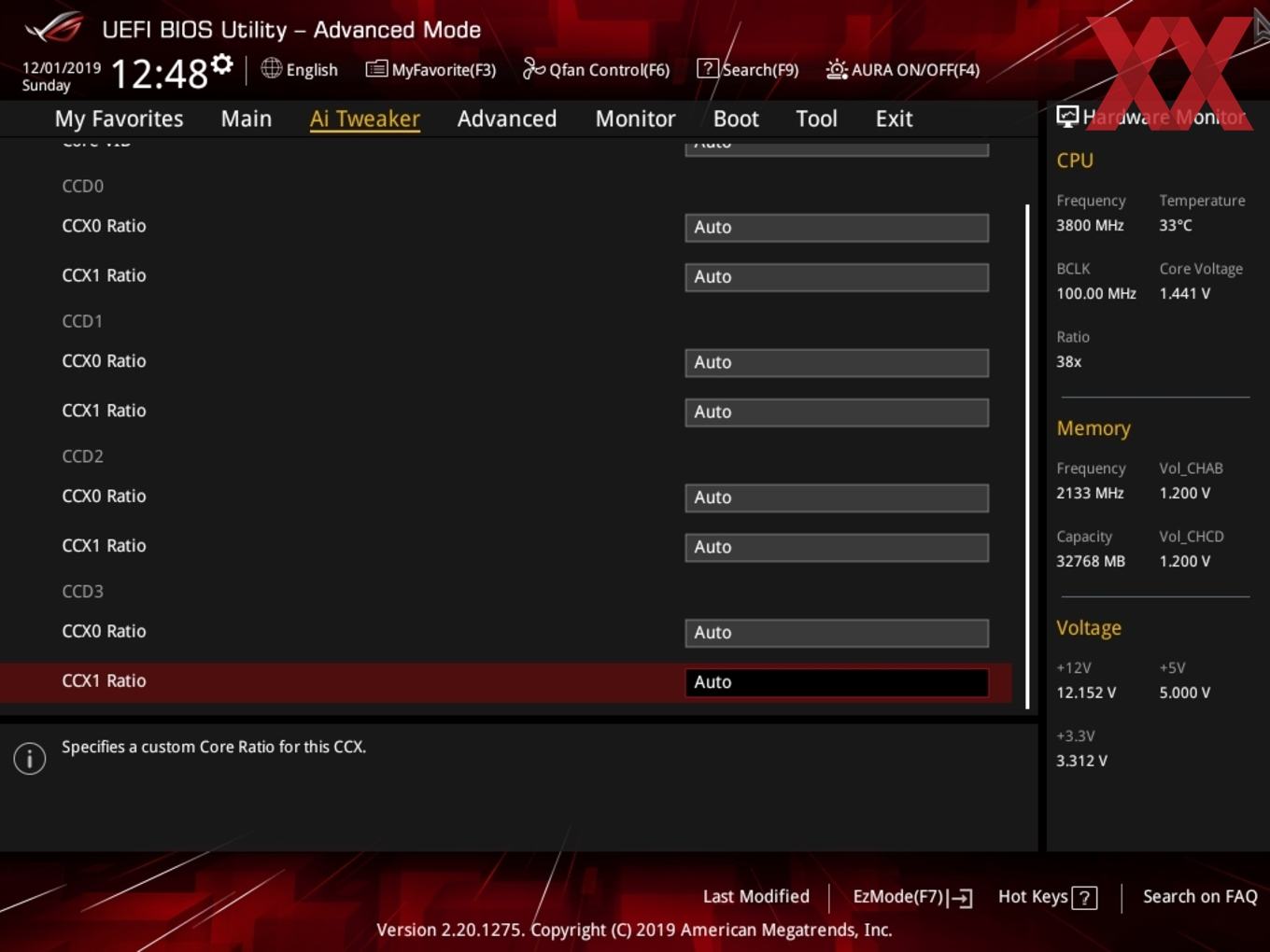Click the MyFavorite list icon
This screenshot has width=1270, height=952.
[376, 69]
